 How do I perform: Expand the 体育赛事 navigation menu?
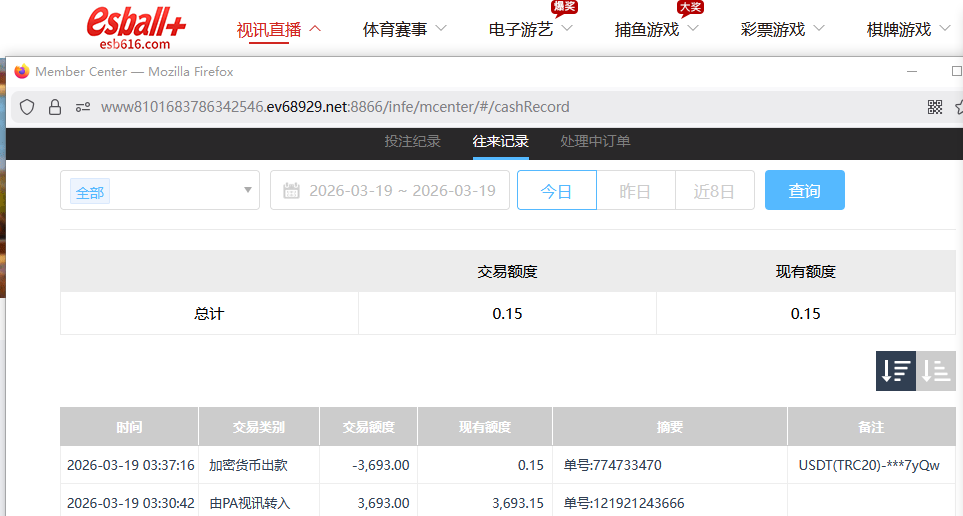pos(404,30)
